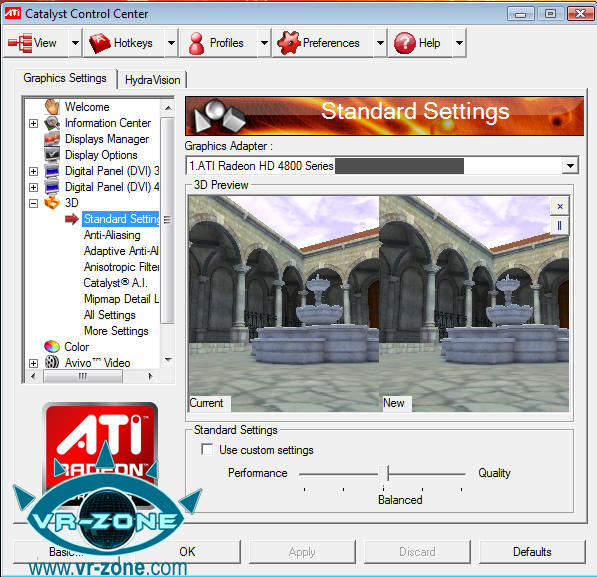Click the Information Center icon
The width and height of the screenshot is (597, 577).
pyautogui.click(x=52, y=123)
